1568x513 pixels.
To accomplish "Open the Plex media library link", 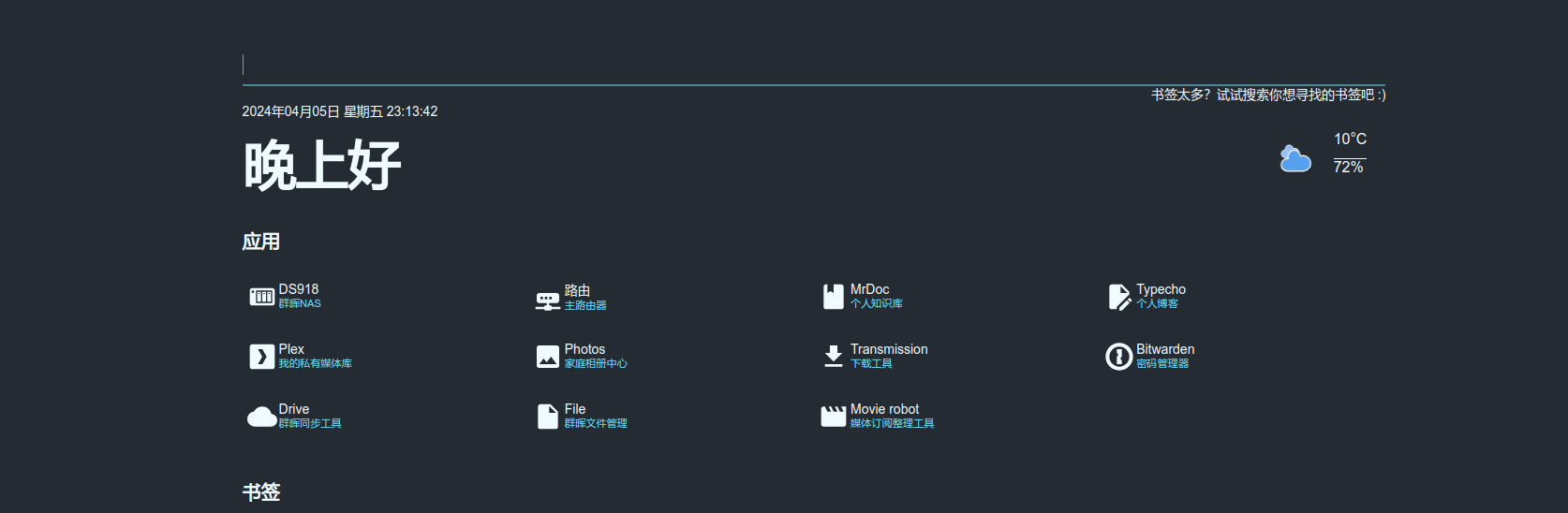I will (x=291, y=349).
